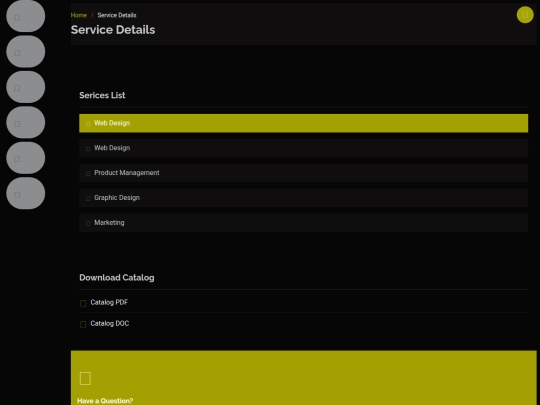Click the sixth gray sidebar circle icon
This screenshot has height=405, width=540.
click(x=25, y=194)
